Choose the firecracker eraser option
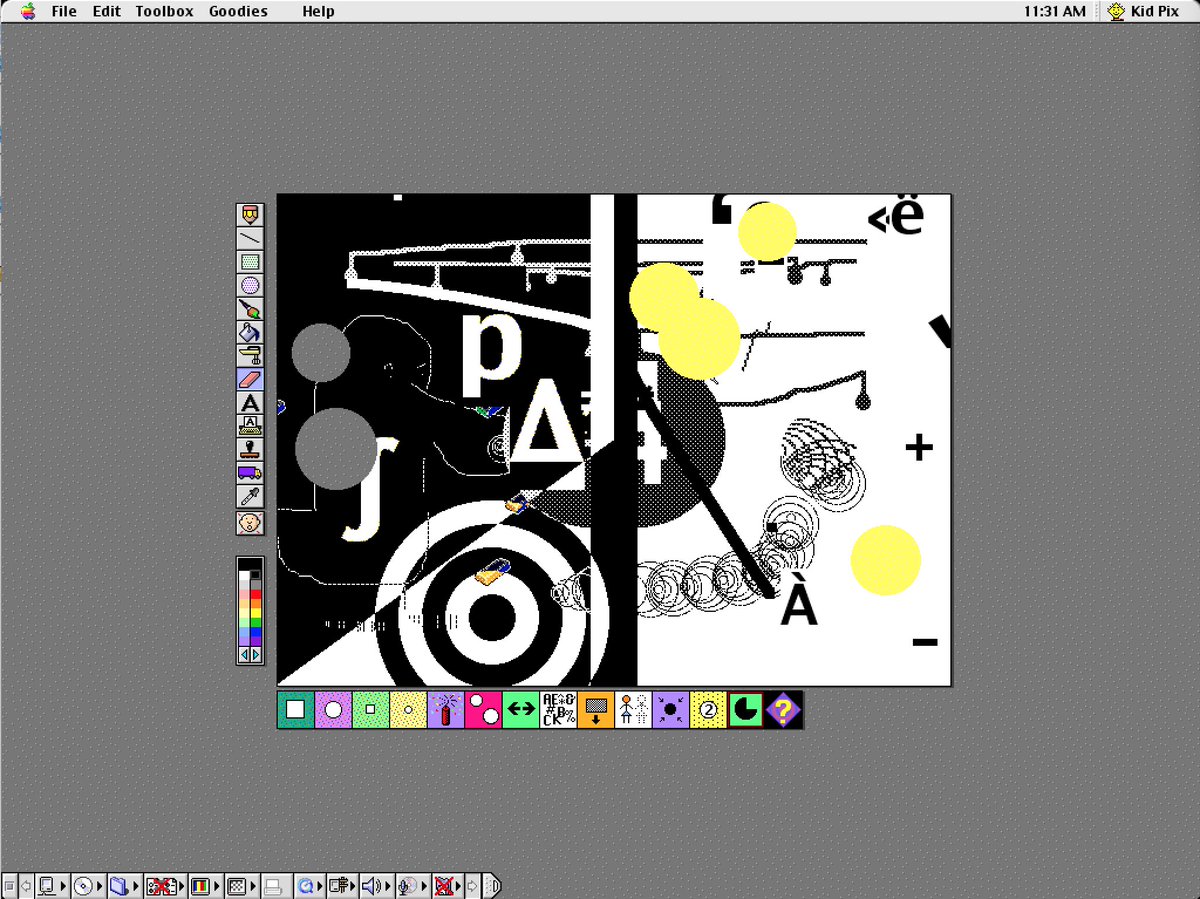The image size is (1200, 899). point(445,710)
